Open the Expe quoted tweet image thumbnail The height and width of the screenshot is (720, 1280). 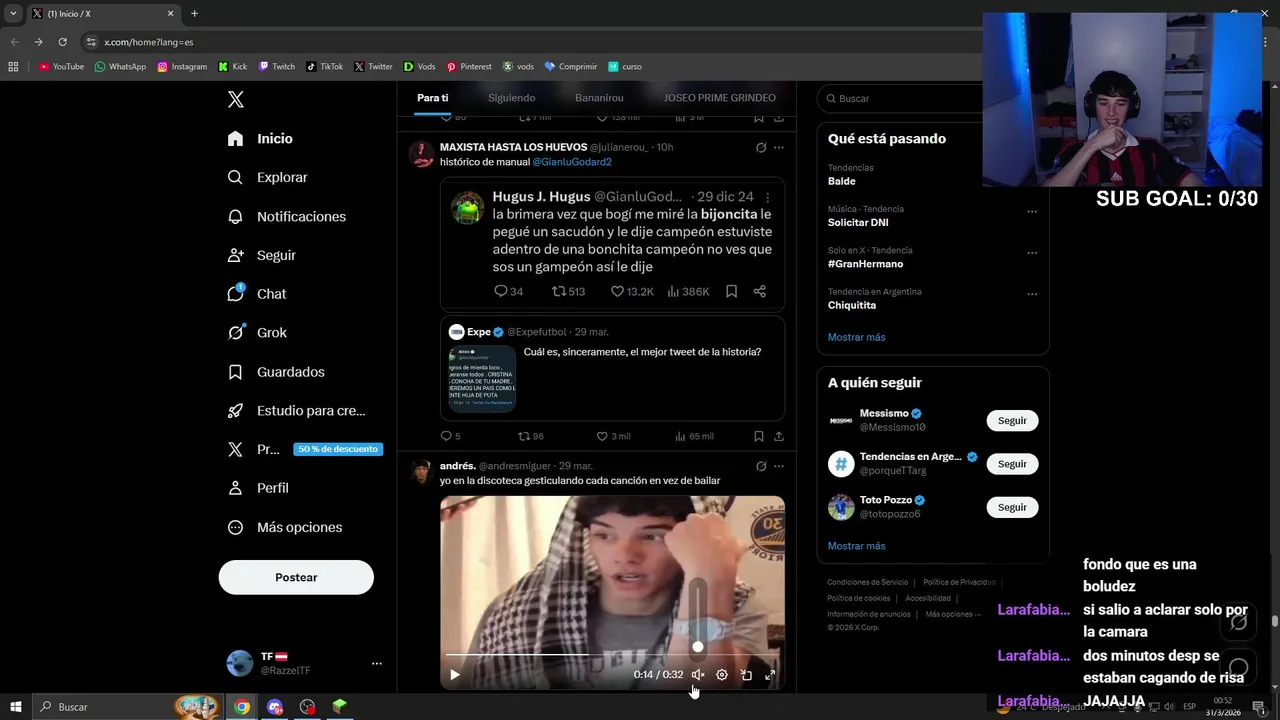click(x=482, y=379)
